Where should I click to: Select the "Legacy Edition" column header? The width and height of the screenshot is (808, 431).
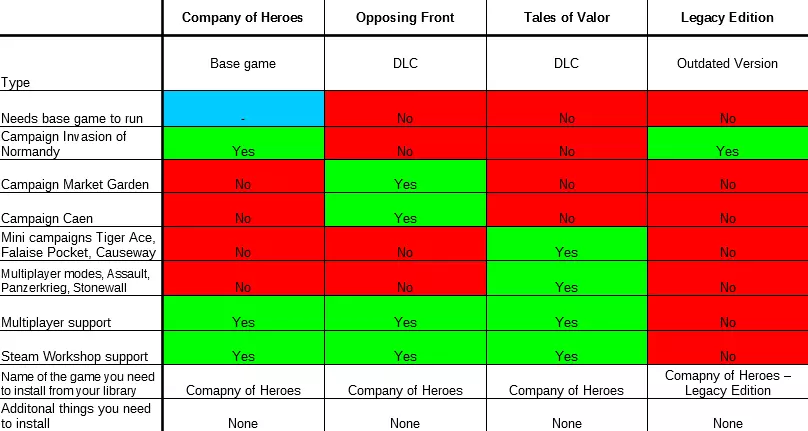tap(727, 17)
